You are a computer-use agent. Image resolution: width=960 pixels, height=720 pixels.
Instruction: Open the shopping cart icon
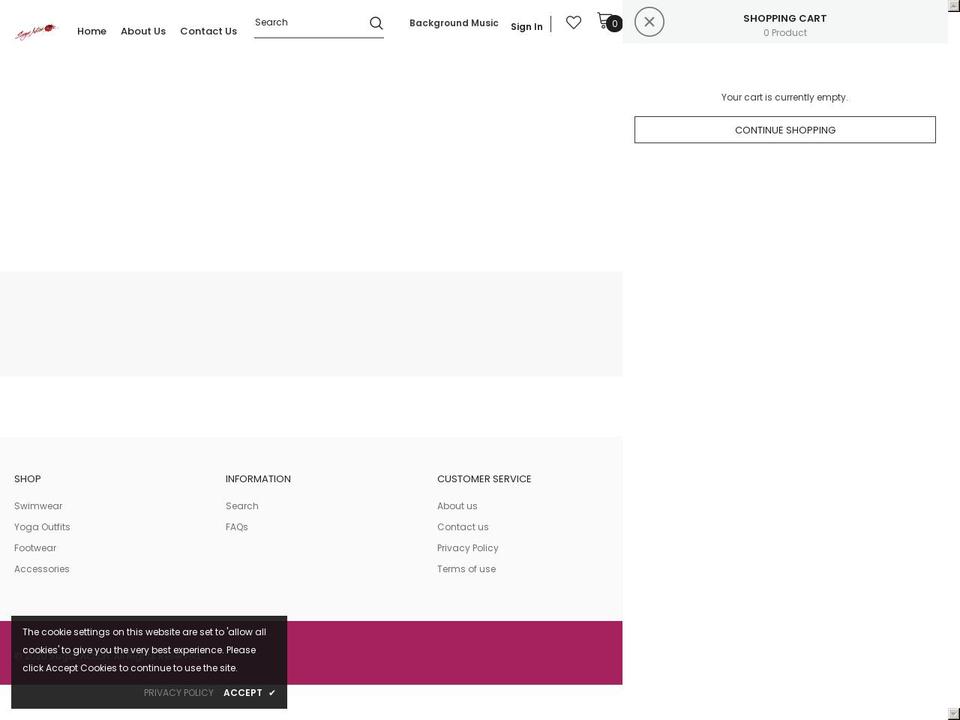[604, 21]
